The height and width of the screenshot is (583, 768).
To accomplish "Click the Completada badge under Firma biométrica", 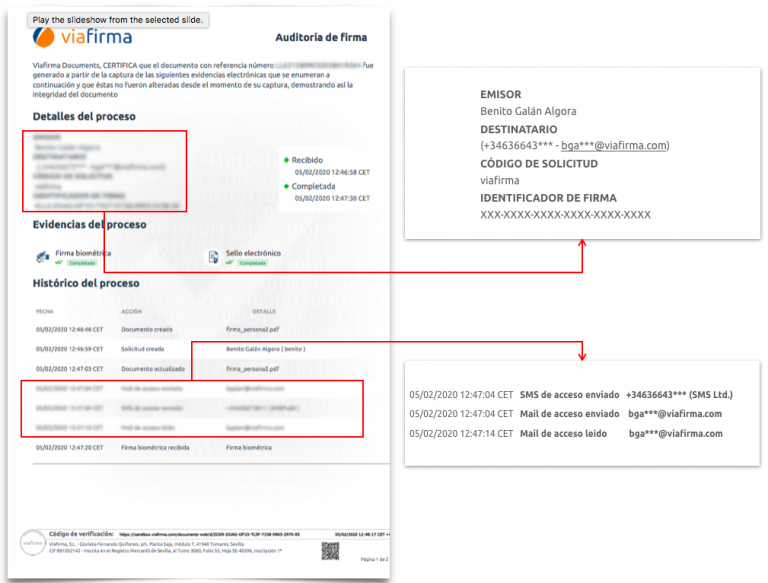I will (x=82, y=263).
